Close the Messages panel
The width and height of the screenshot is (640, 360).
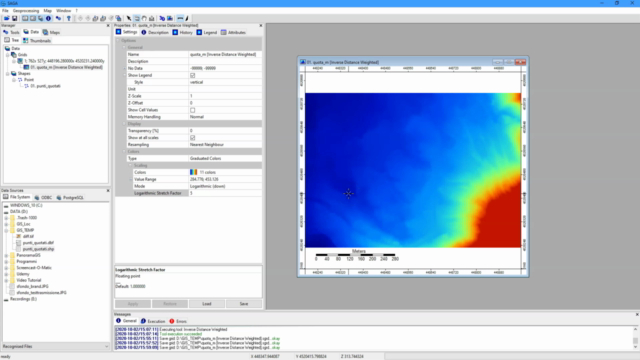637,314
